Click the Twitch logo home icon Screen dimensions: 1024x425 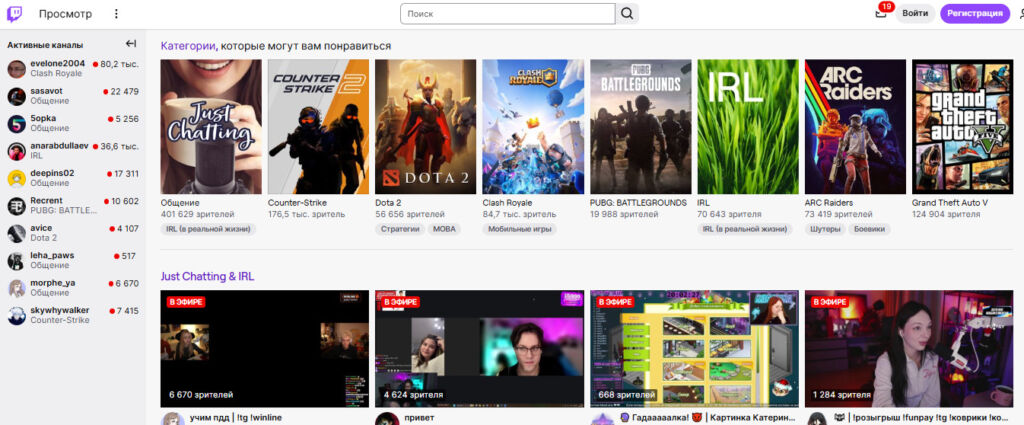tap(16, 14)
